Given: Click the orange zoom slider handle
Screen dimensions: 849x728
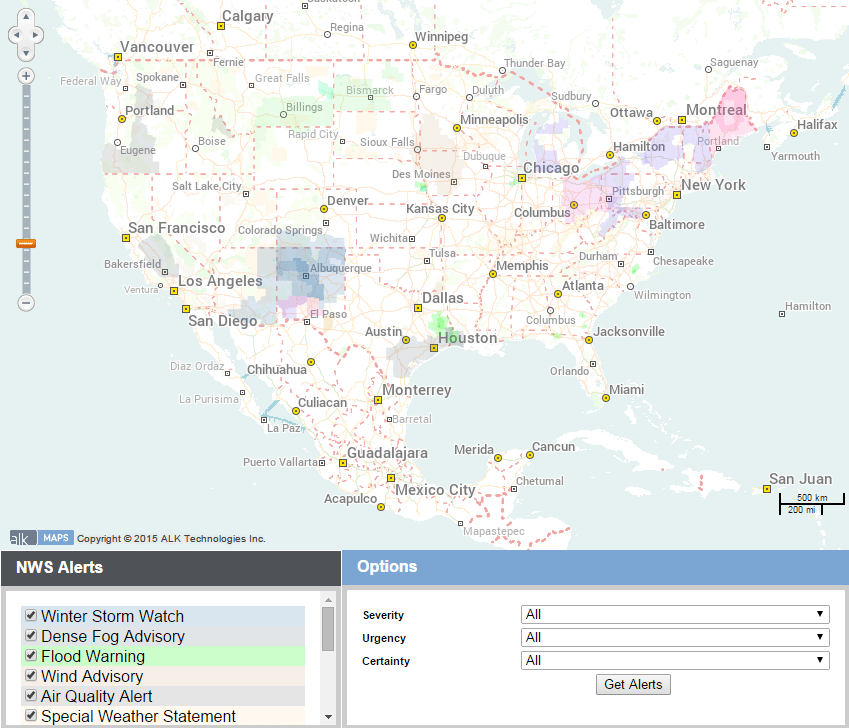Looking at the screenshot, I should point(25,243).
